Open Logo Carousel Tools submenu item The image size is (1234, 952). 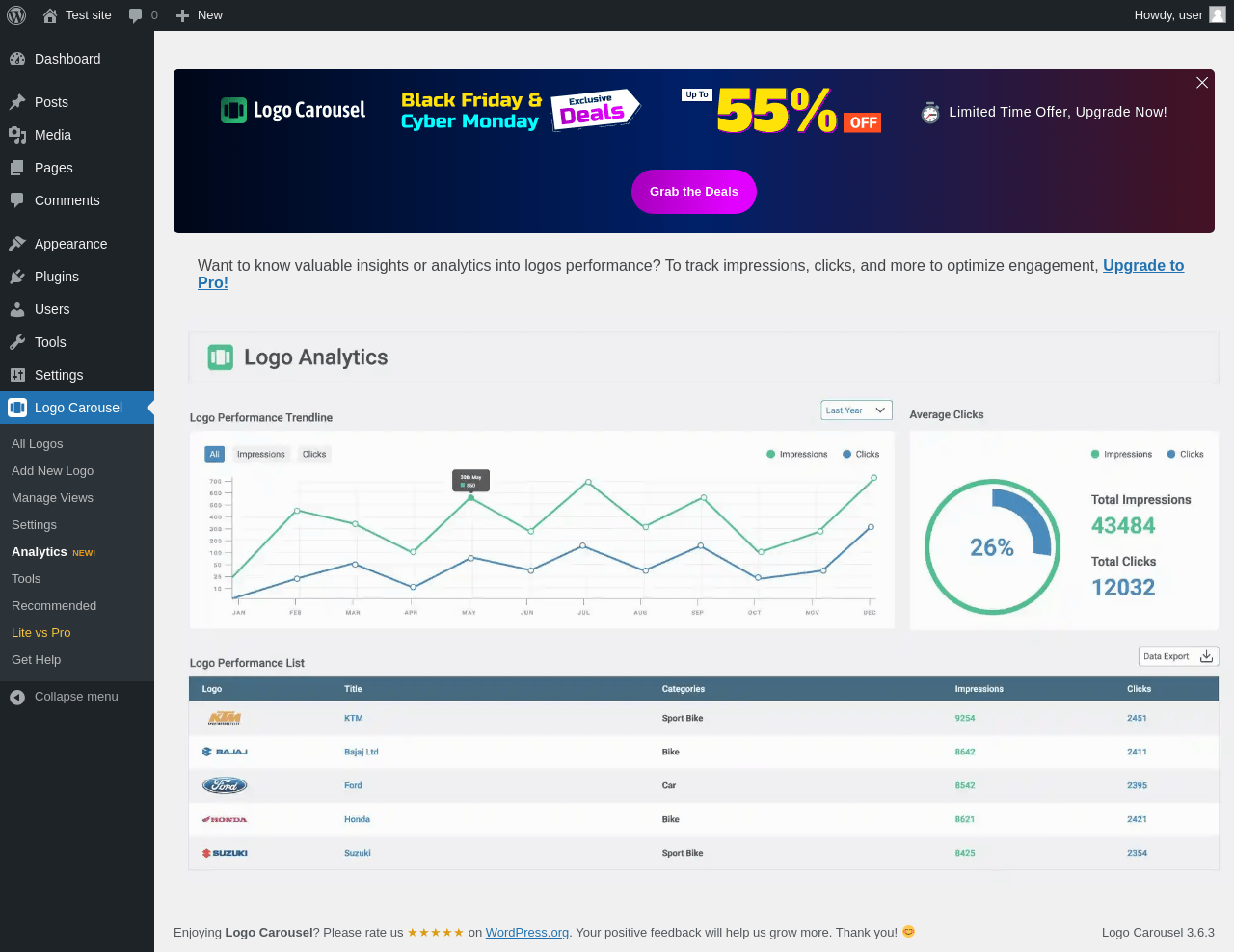tap(26, 579)
